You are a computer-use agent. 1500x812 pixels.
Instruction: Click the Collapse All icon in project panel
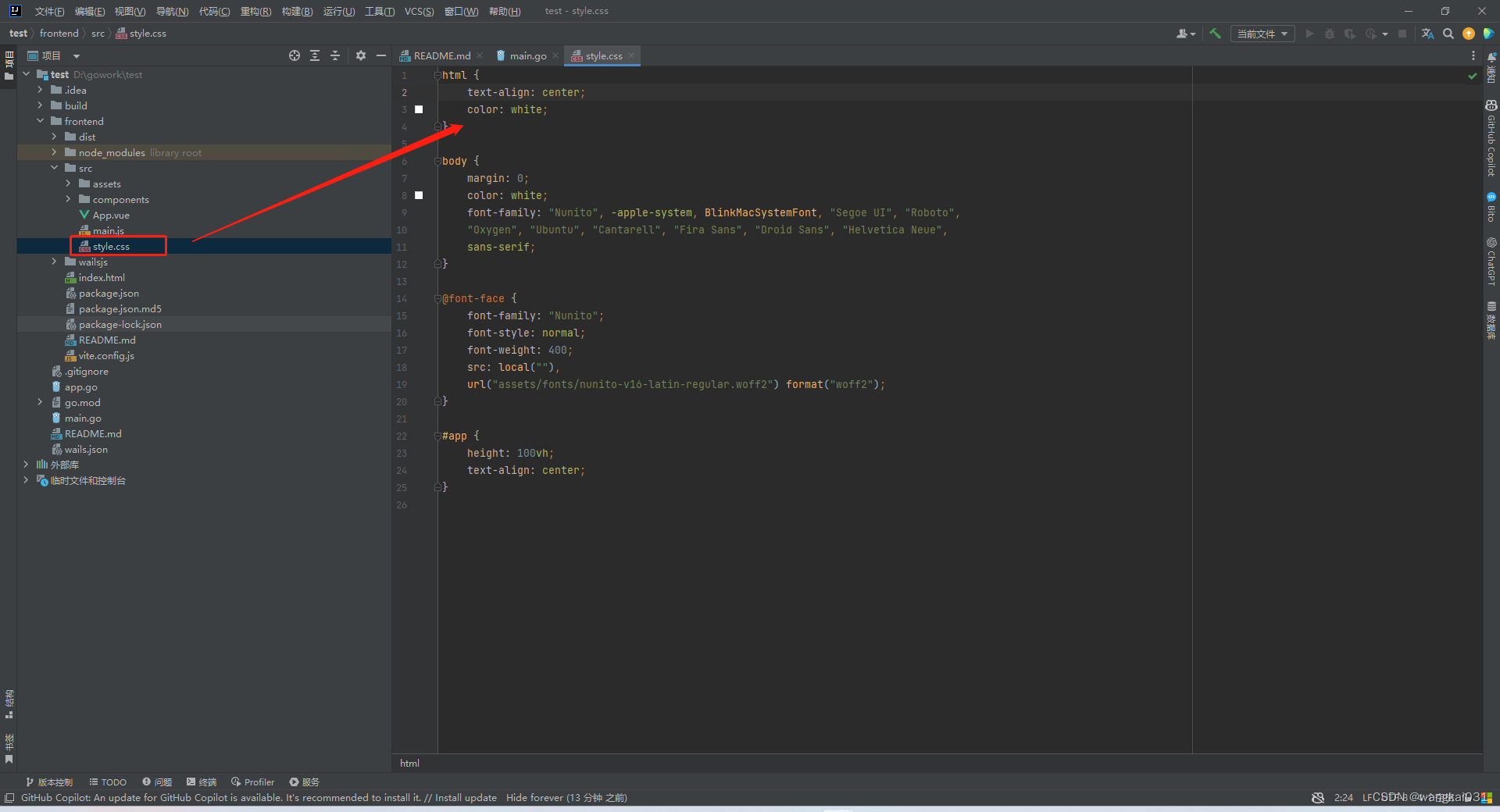click(335, 55)
